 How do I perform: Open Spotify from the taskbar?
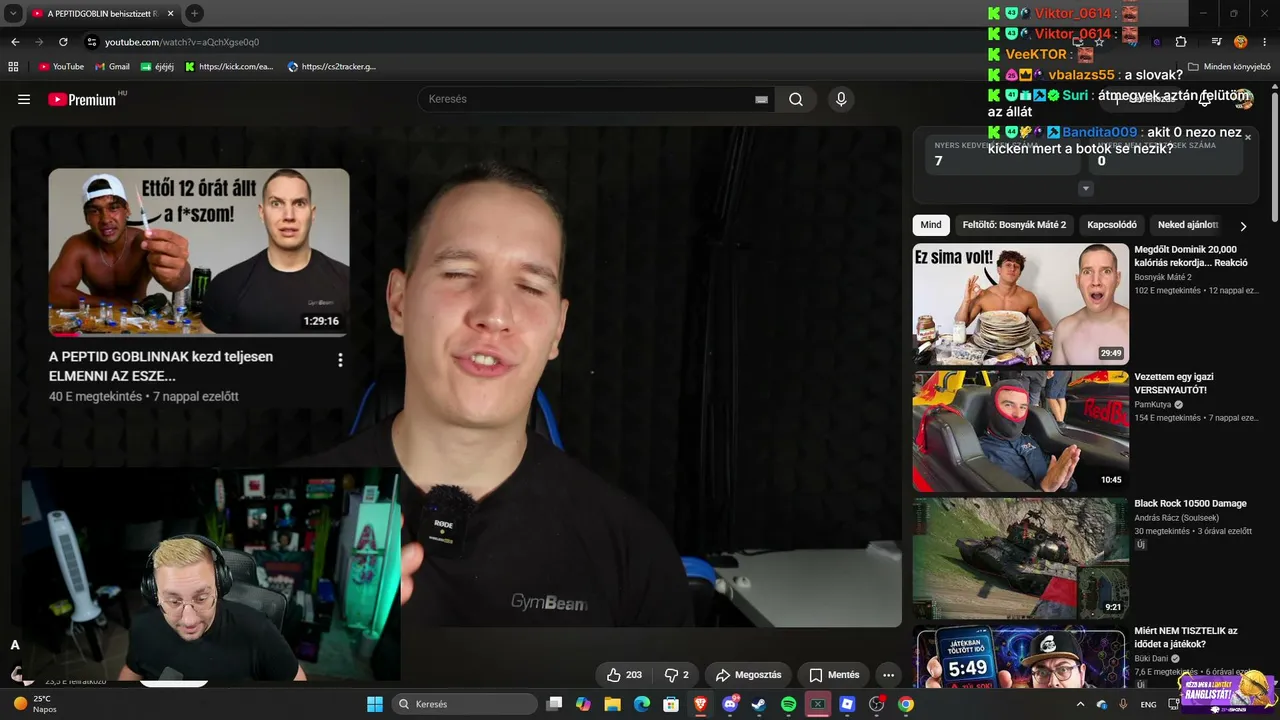point(788,704)
